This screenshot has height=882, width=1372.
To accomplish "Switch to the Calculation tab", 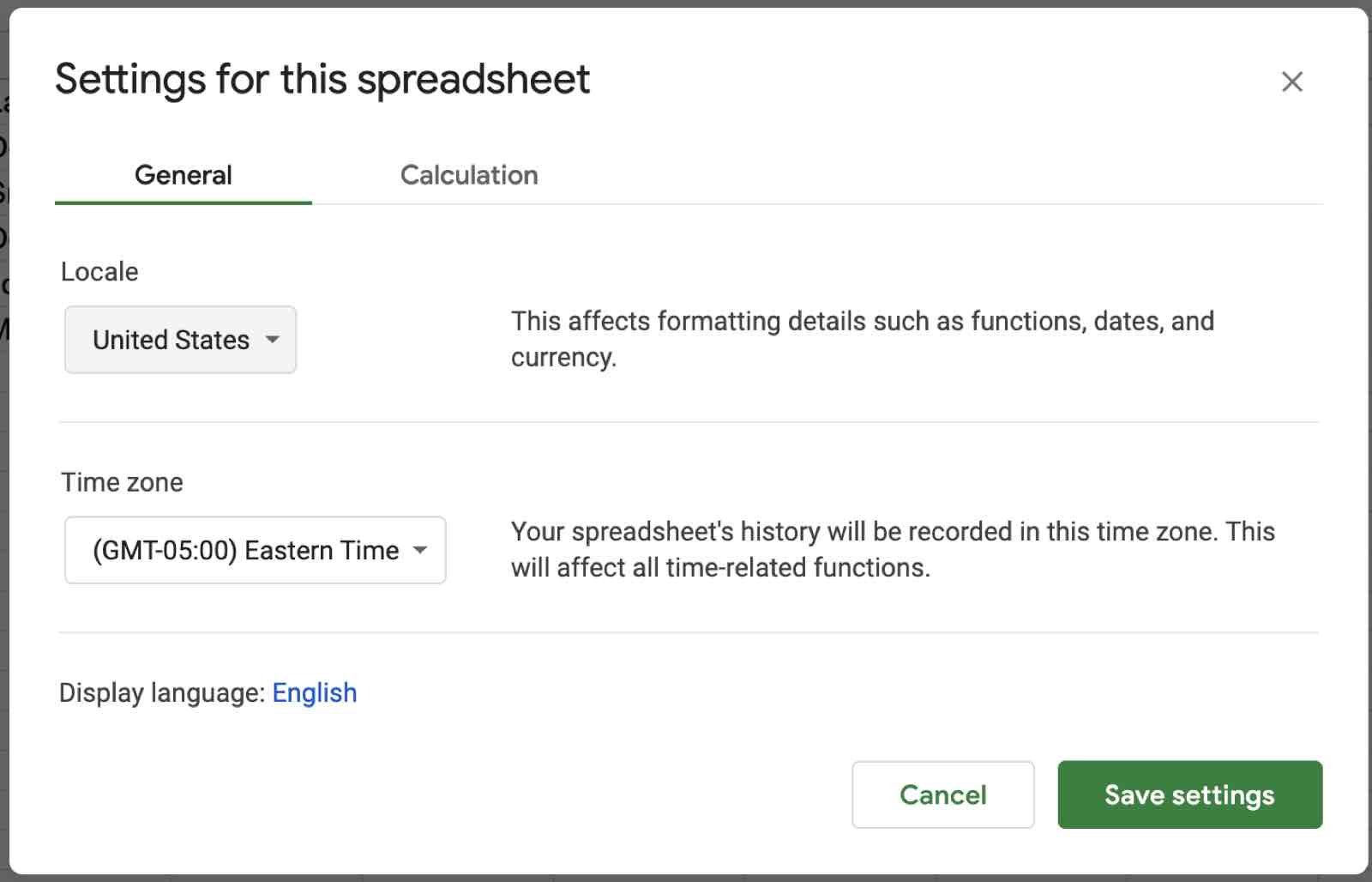I will click(468, 175).
